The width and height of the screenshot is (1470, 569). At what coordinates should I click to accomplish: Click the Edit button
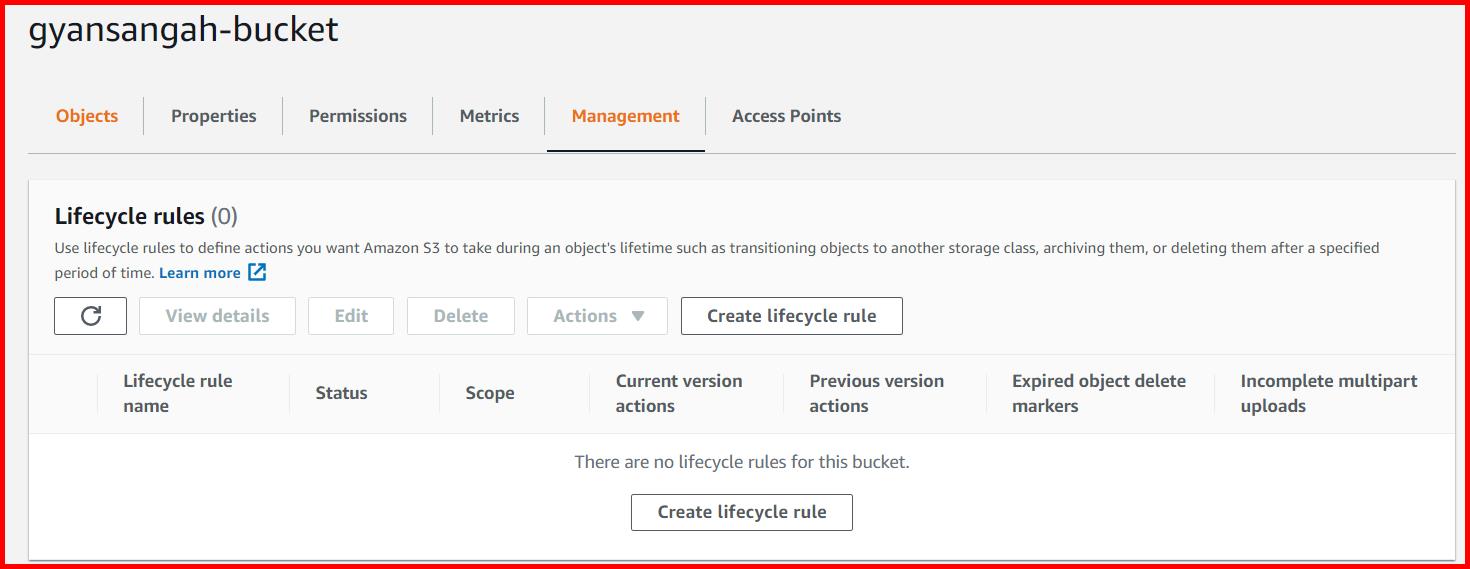351,316
